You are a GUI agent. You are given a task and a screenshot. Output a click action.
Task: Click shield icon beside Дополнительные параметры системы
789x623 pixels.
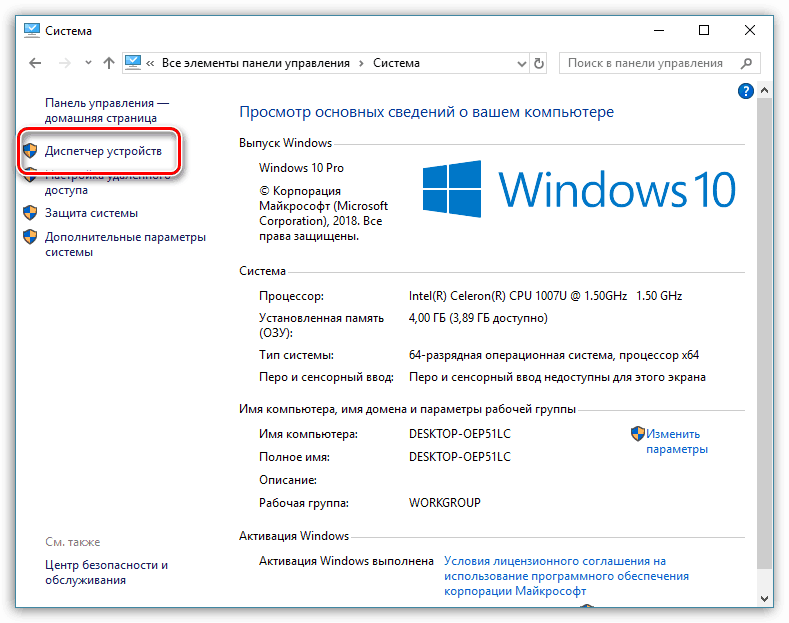30,237
